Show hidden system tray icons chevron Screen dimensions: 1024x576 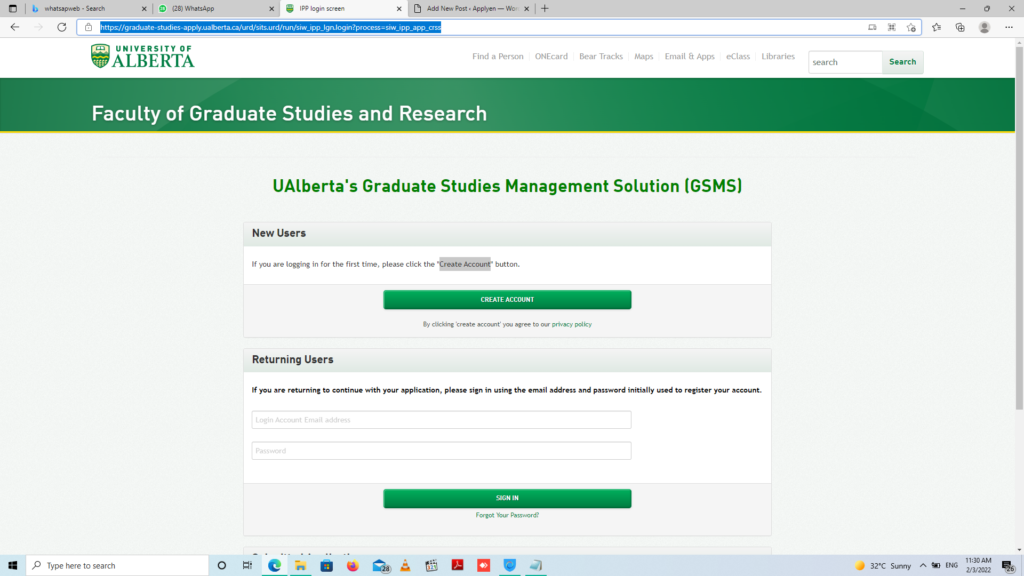(923, 566)
